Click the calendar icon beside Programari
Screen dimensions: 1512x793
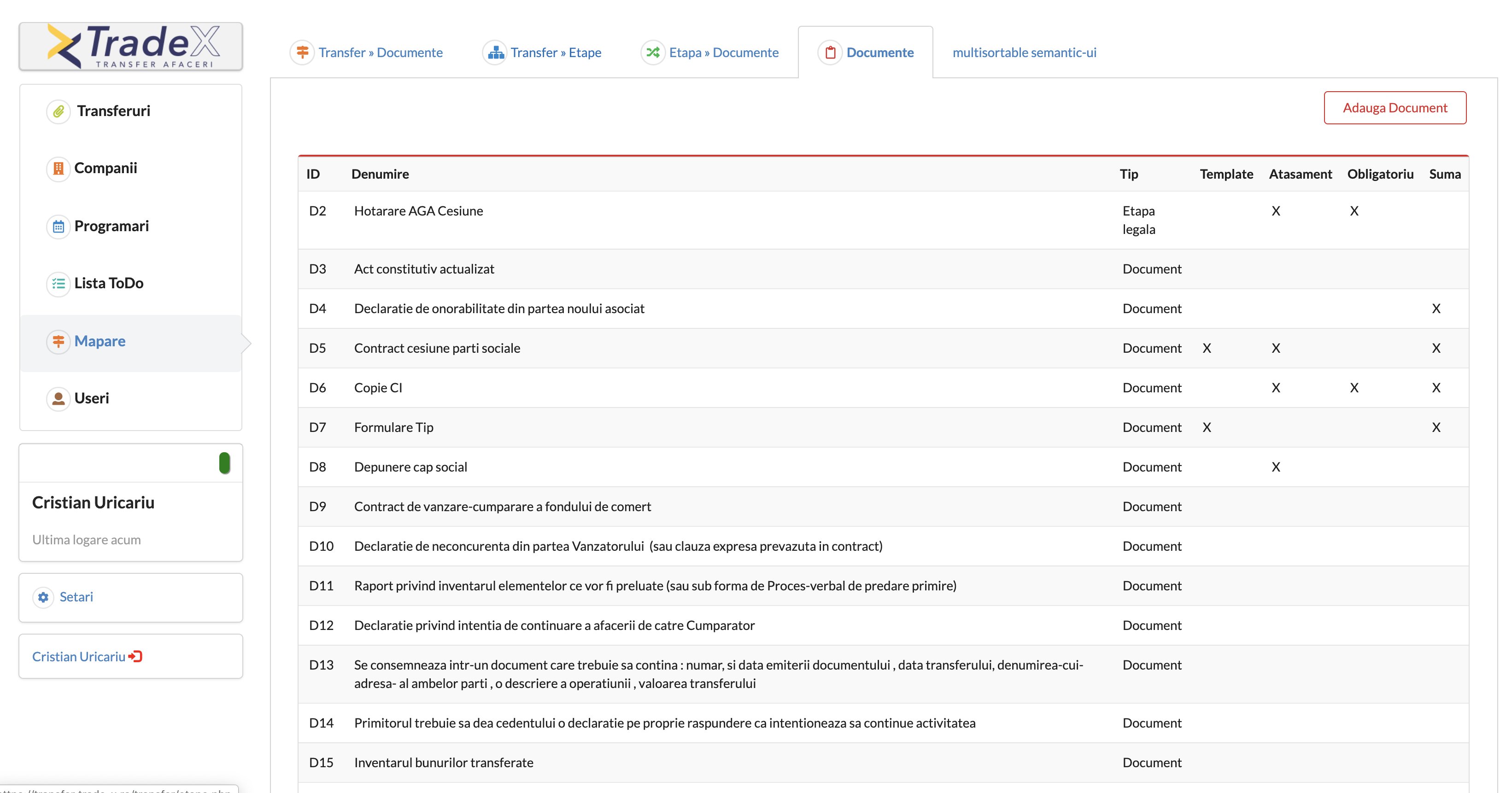tap(58, 227)
